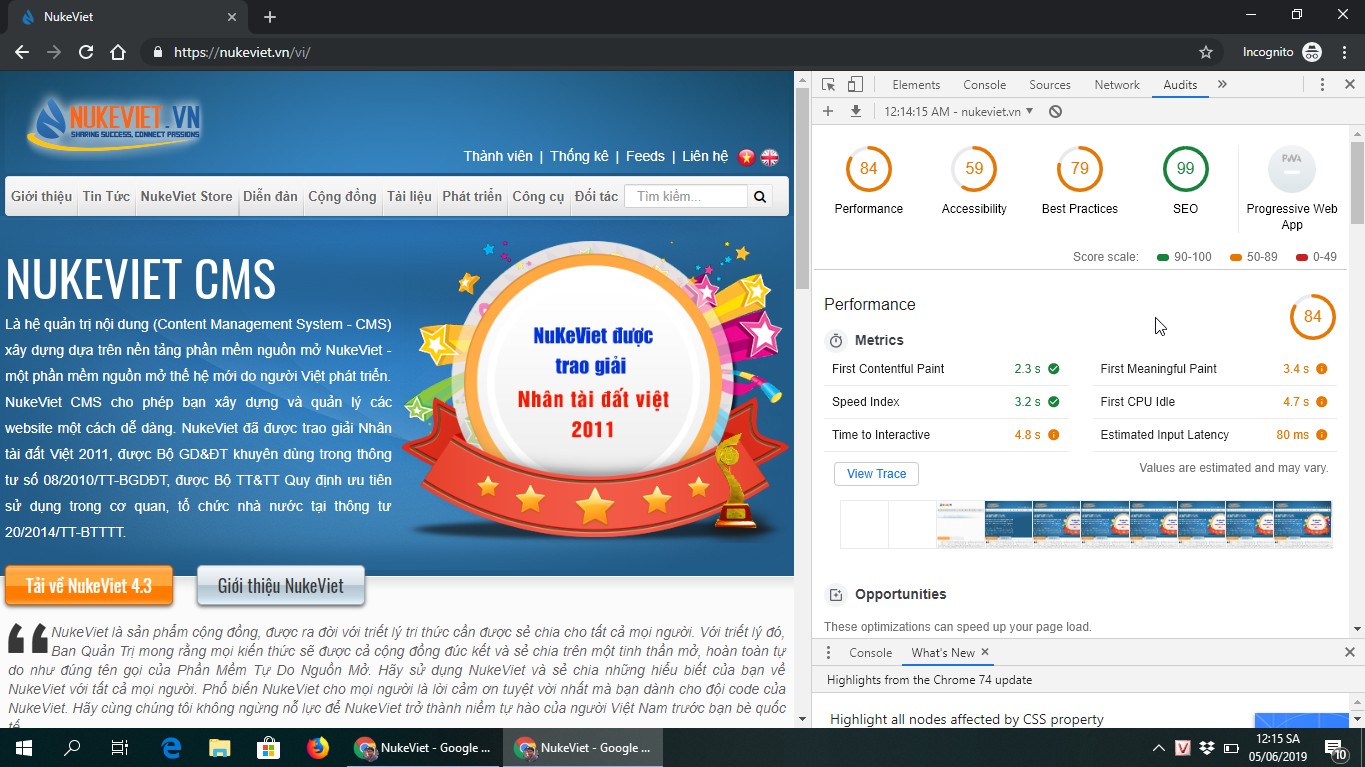Expand more DevTools tabs with the chevron
The image size is (1365, 767).
(1222, 85)
